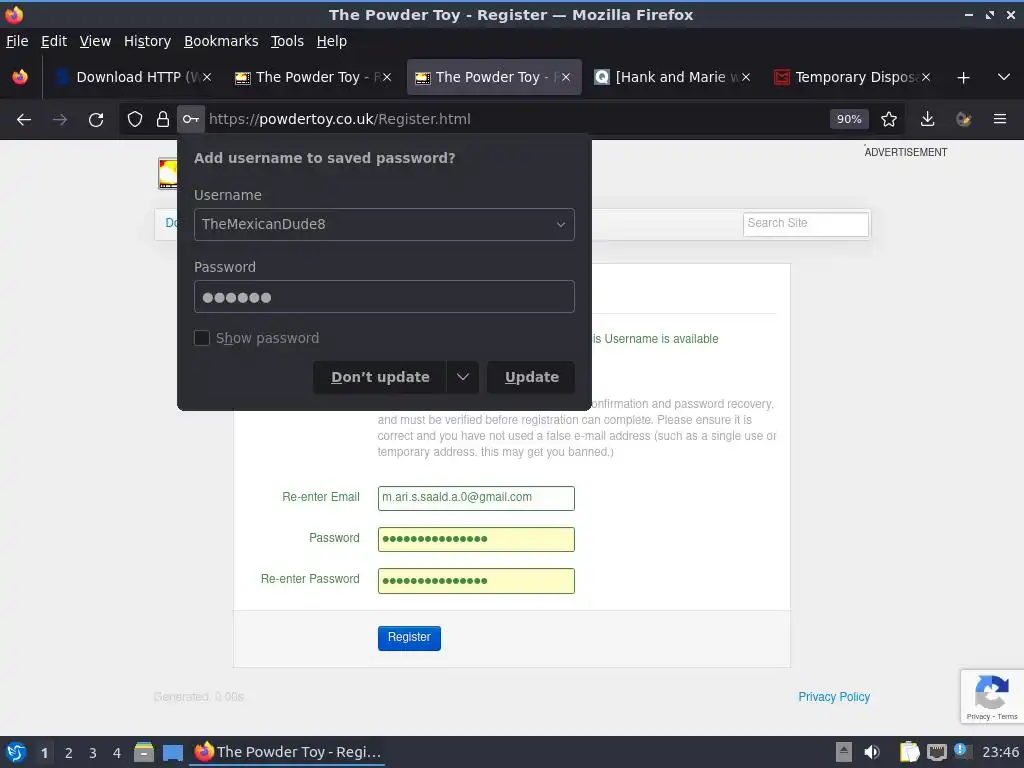This screenshot has width=1024, height=768.
Task: Click the Update button
Action: tap(531, 377)
